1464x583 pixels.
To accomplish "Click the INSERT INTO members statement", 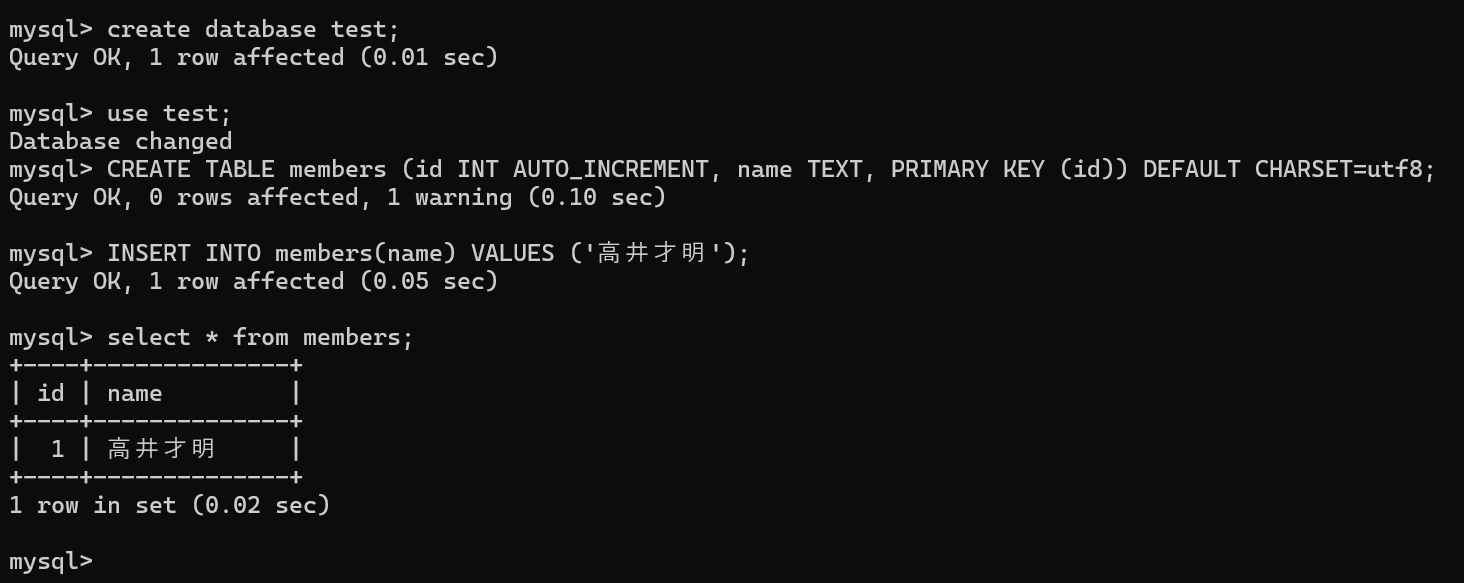I will [428, 253].
